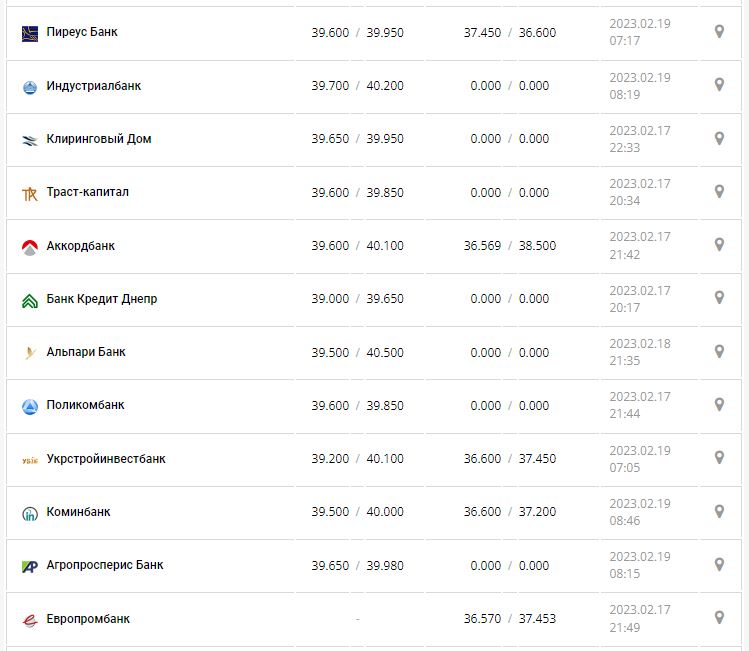The width and height of the screenshot is (749, 651).
Task: Open the Коминбанк bank page
Action: 78,512
